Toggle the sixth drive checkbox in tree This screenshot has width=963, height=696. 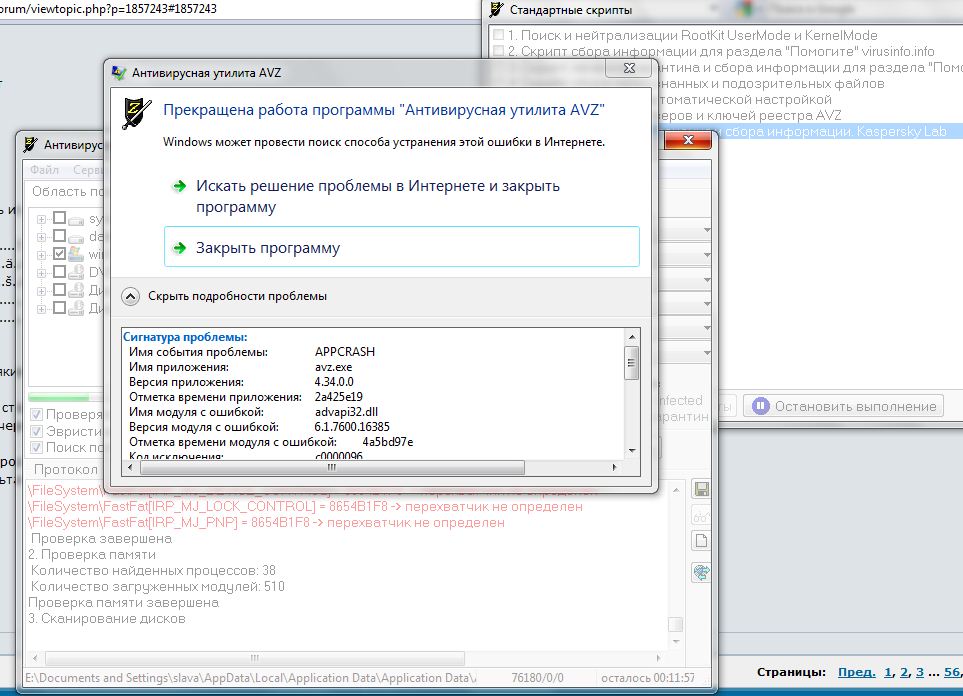[x=60, y=307]
